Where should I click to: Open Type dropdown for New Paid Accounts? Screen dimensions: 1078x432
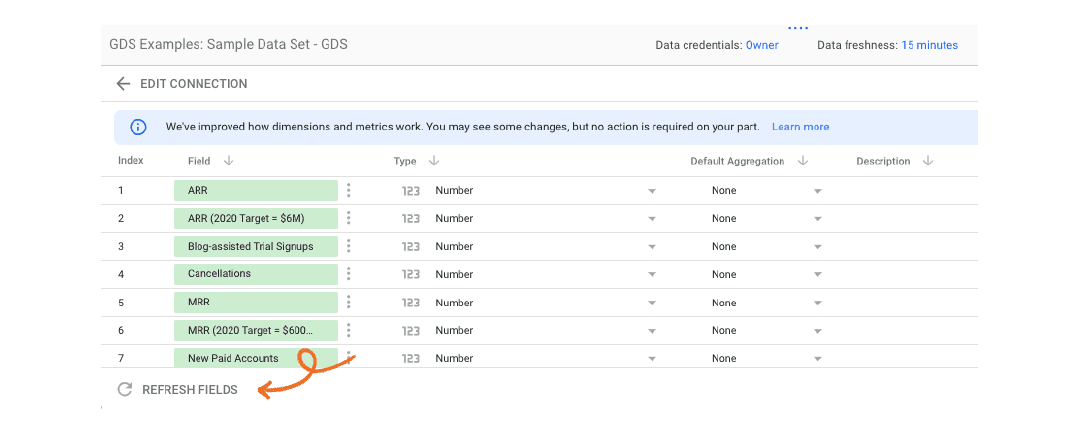652,359
